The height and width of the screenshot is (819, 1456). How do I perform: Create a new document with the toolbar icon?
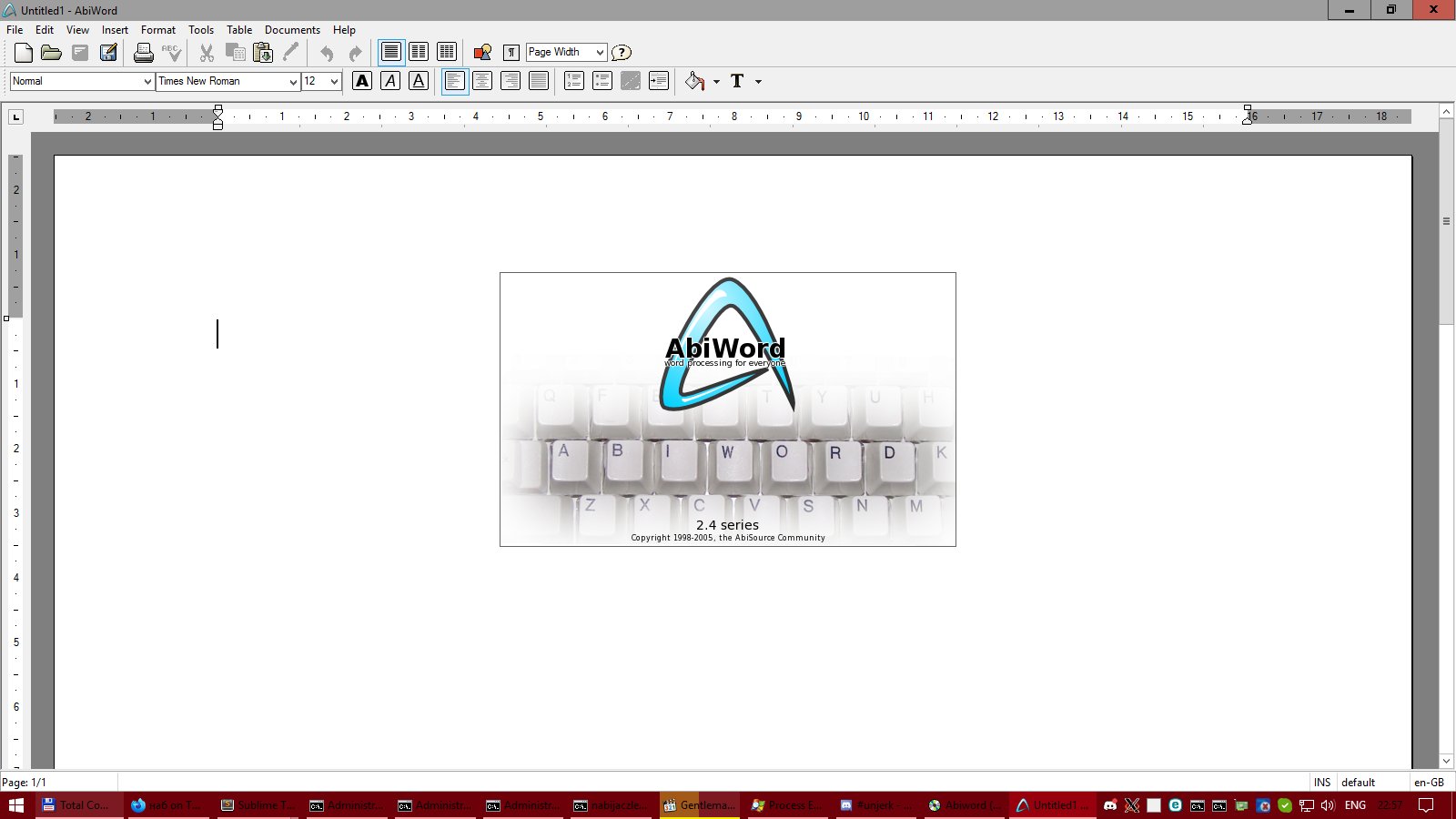[24, 53]
